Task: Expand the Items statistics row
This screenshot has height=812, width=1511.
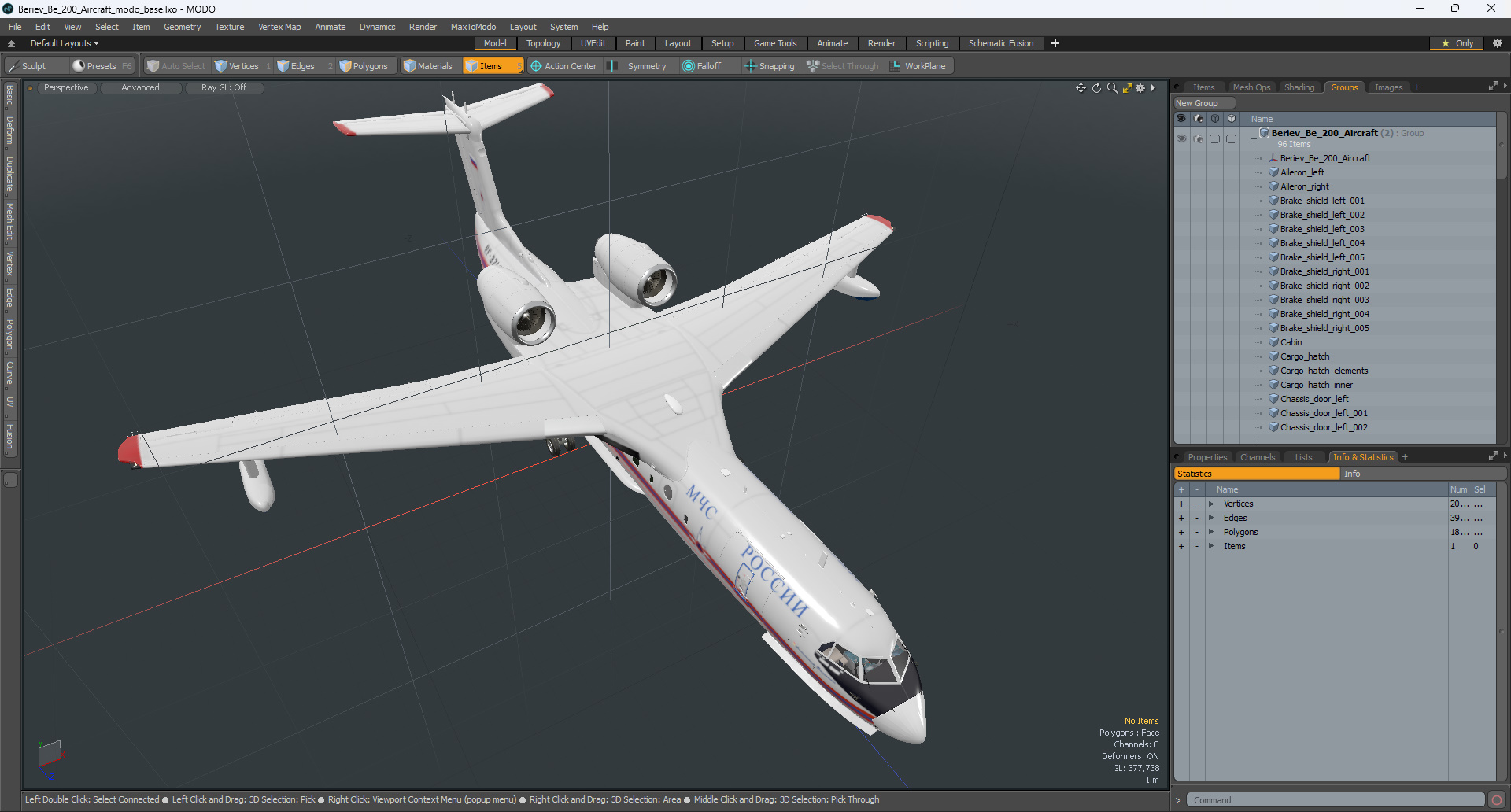Action: (x=1212, y=546)
